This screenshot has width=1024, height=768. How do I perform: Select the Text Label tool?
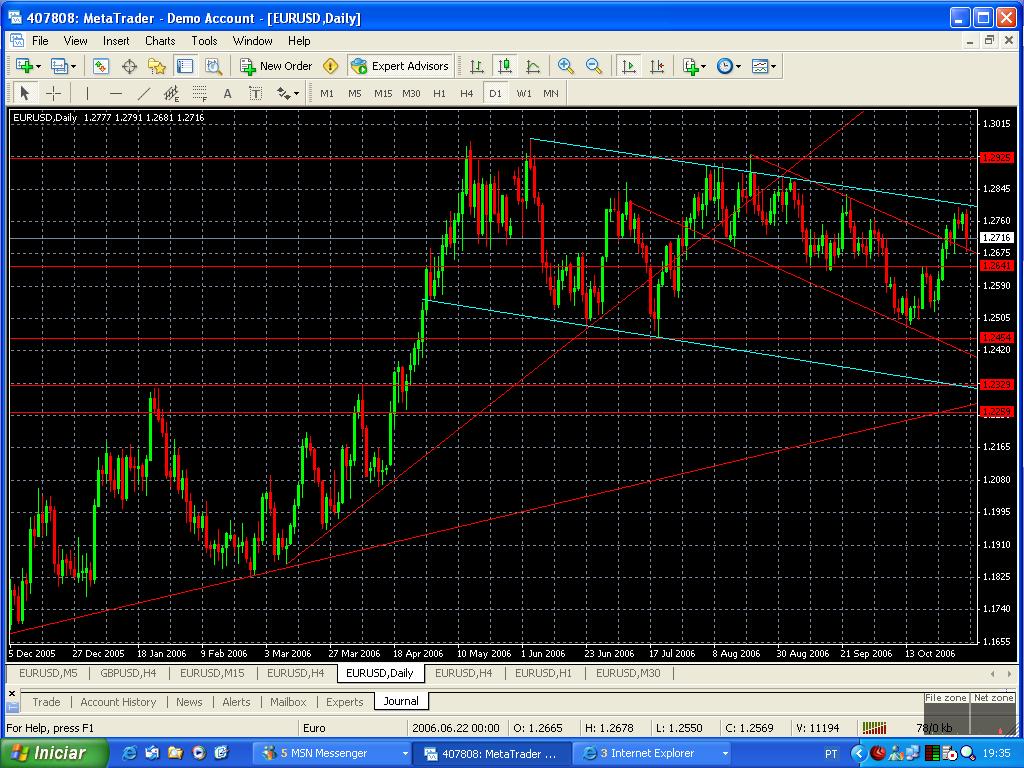tap(254, 93)
